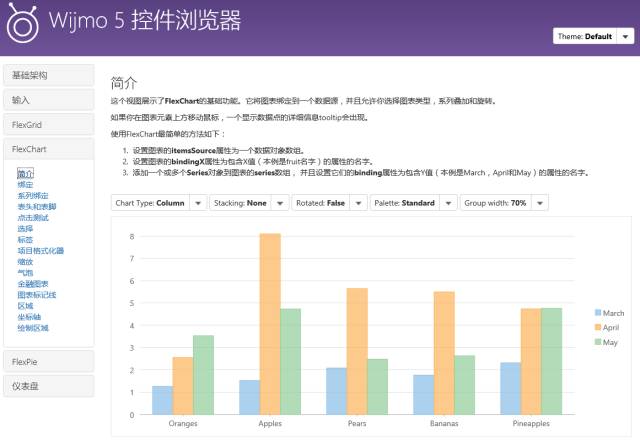640x441 pixels.
Task: Click the May bar for Apples
Action: click(x=291, y=362)
